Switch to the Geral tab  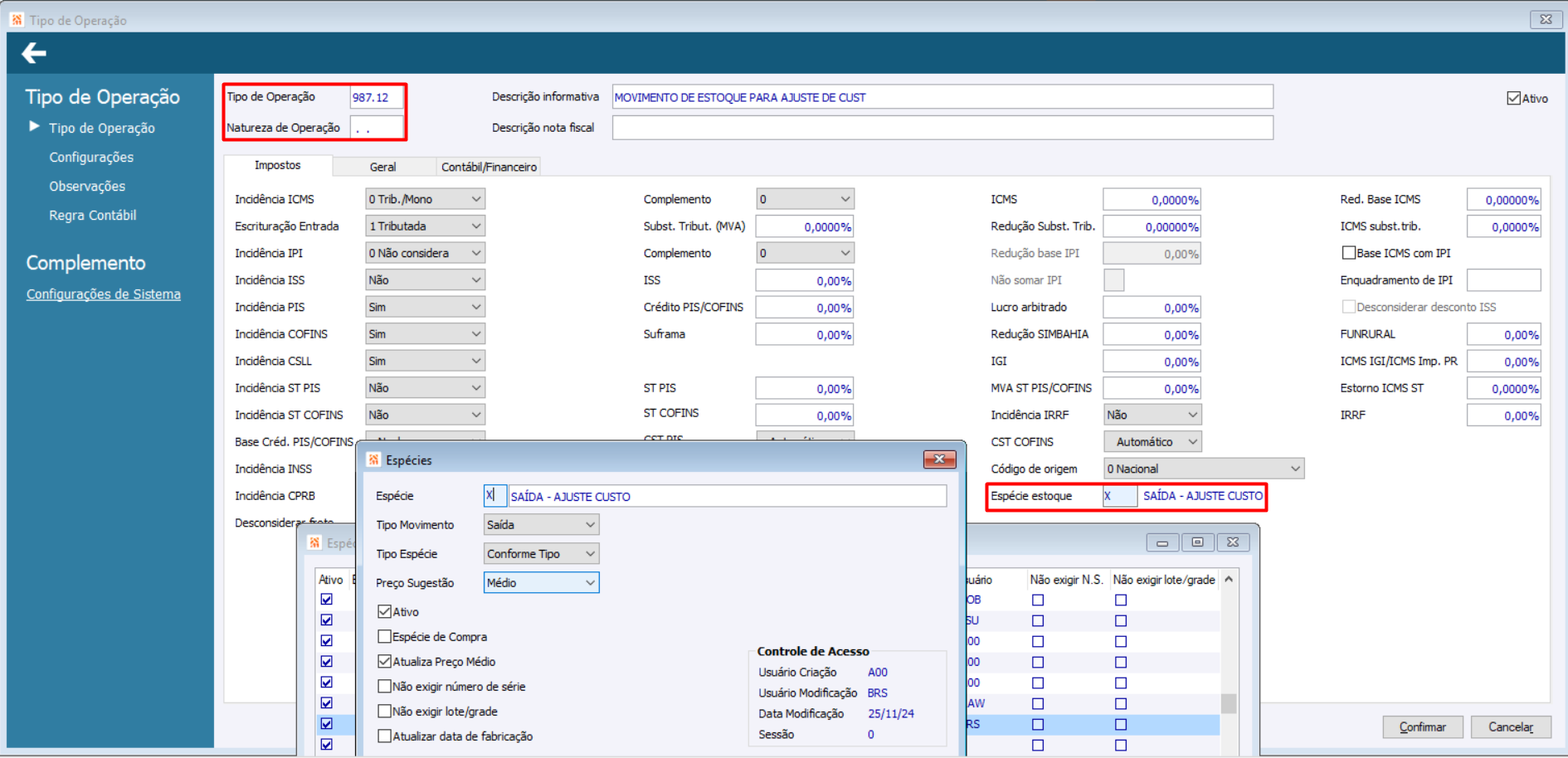click(382, 167)
